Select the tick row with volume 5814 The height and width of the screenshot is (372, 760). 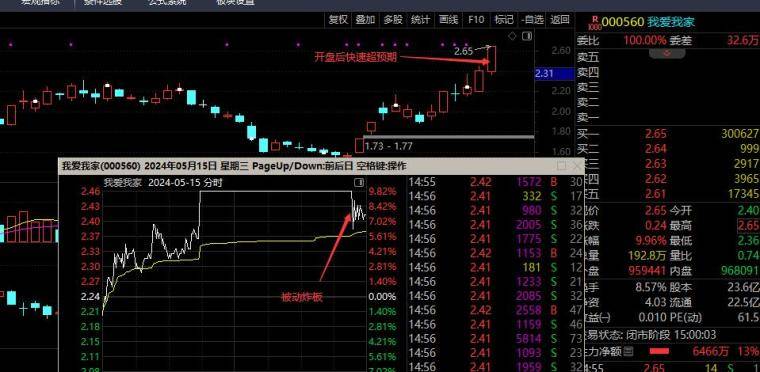pos(494,339)
